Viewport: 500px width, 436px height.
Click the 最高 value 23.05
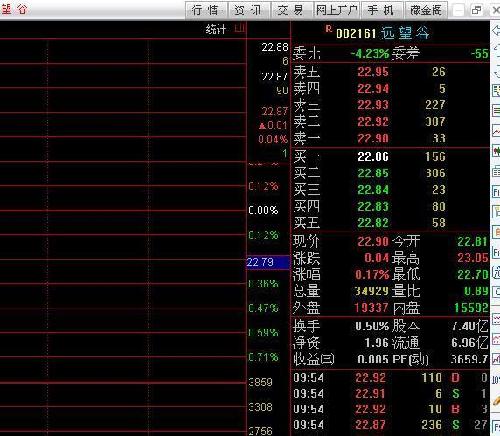point(472,258)
